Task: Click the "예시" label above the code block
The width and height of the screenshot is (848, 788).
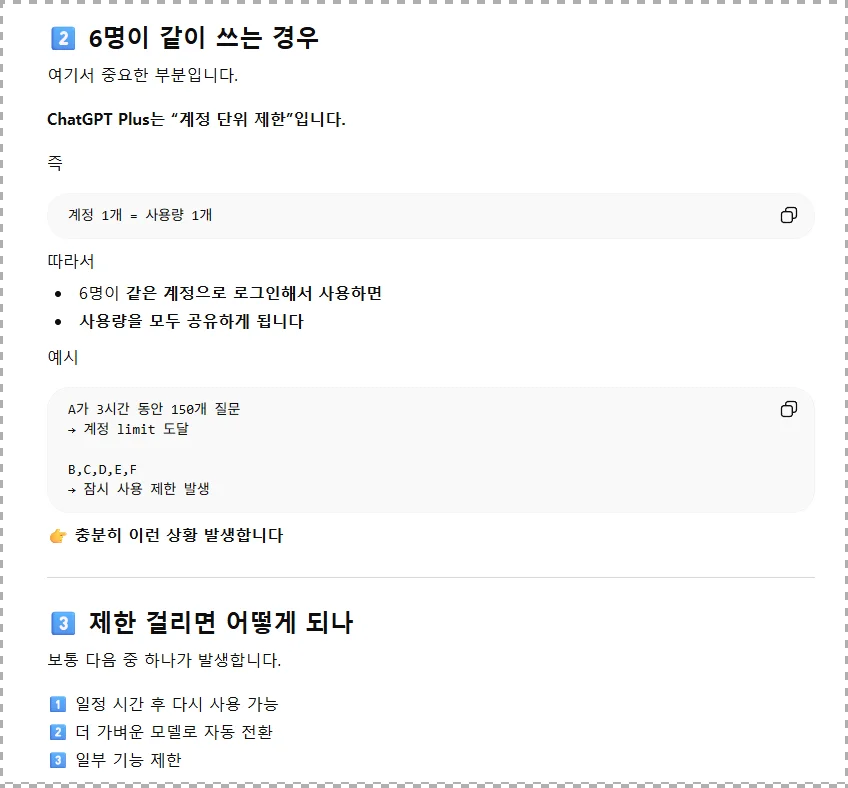Action: pos(59,357)
